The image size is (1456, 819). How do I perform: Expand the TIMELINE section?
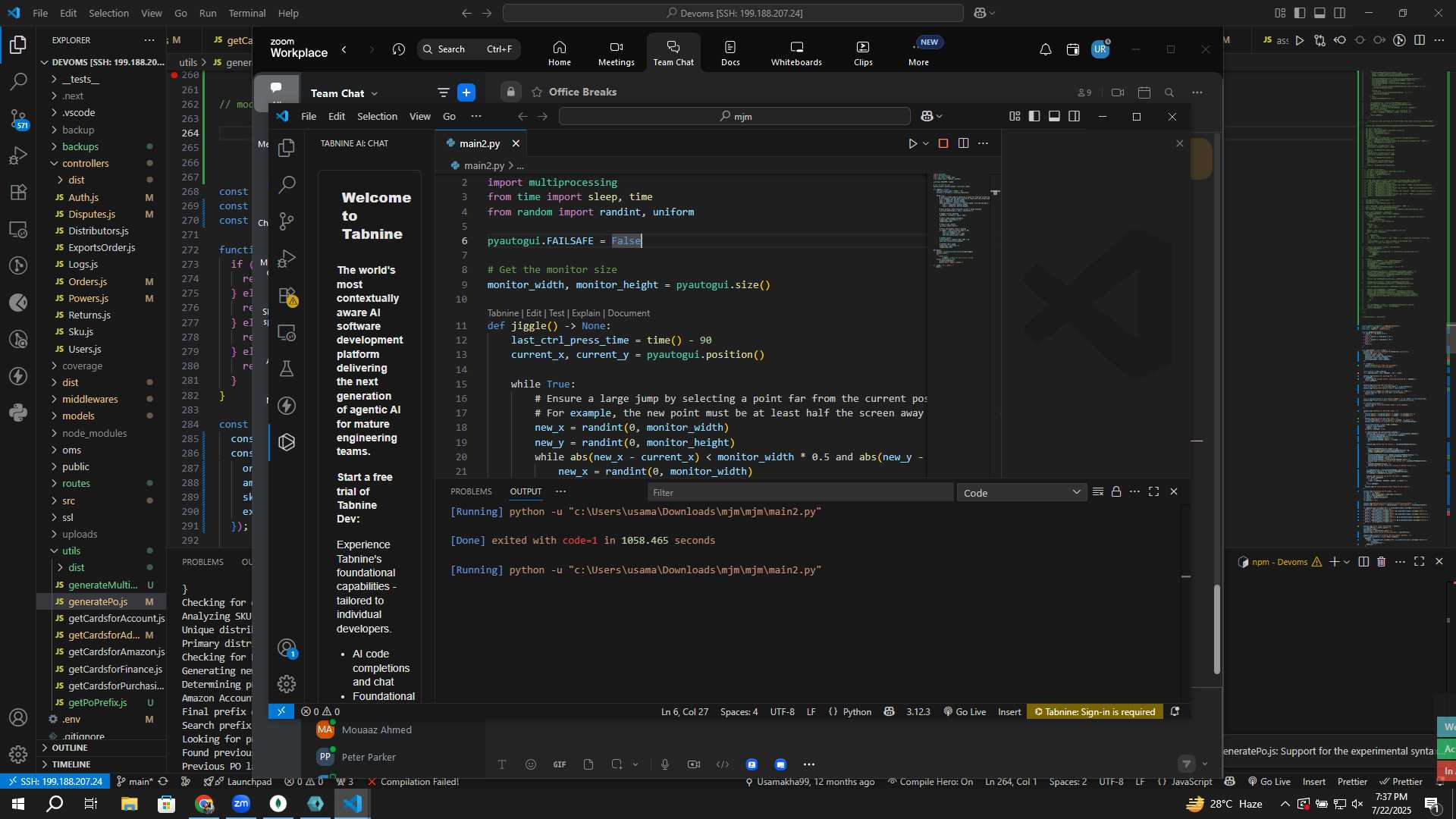click(x=71, y=764)
